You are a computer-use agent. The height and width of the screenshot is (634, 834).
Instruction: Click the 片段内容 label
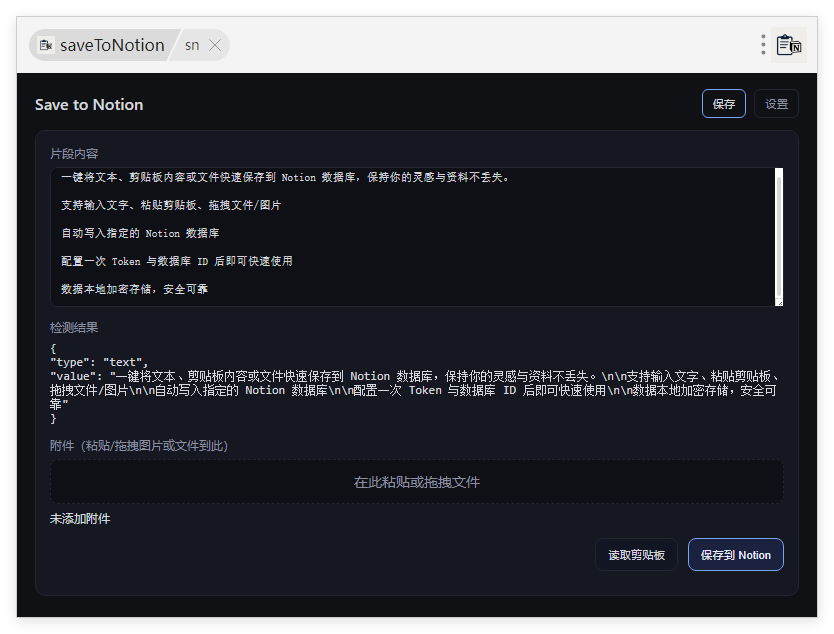tap(74, 154)
